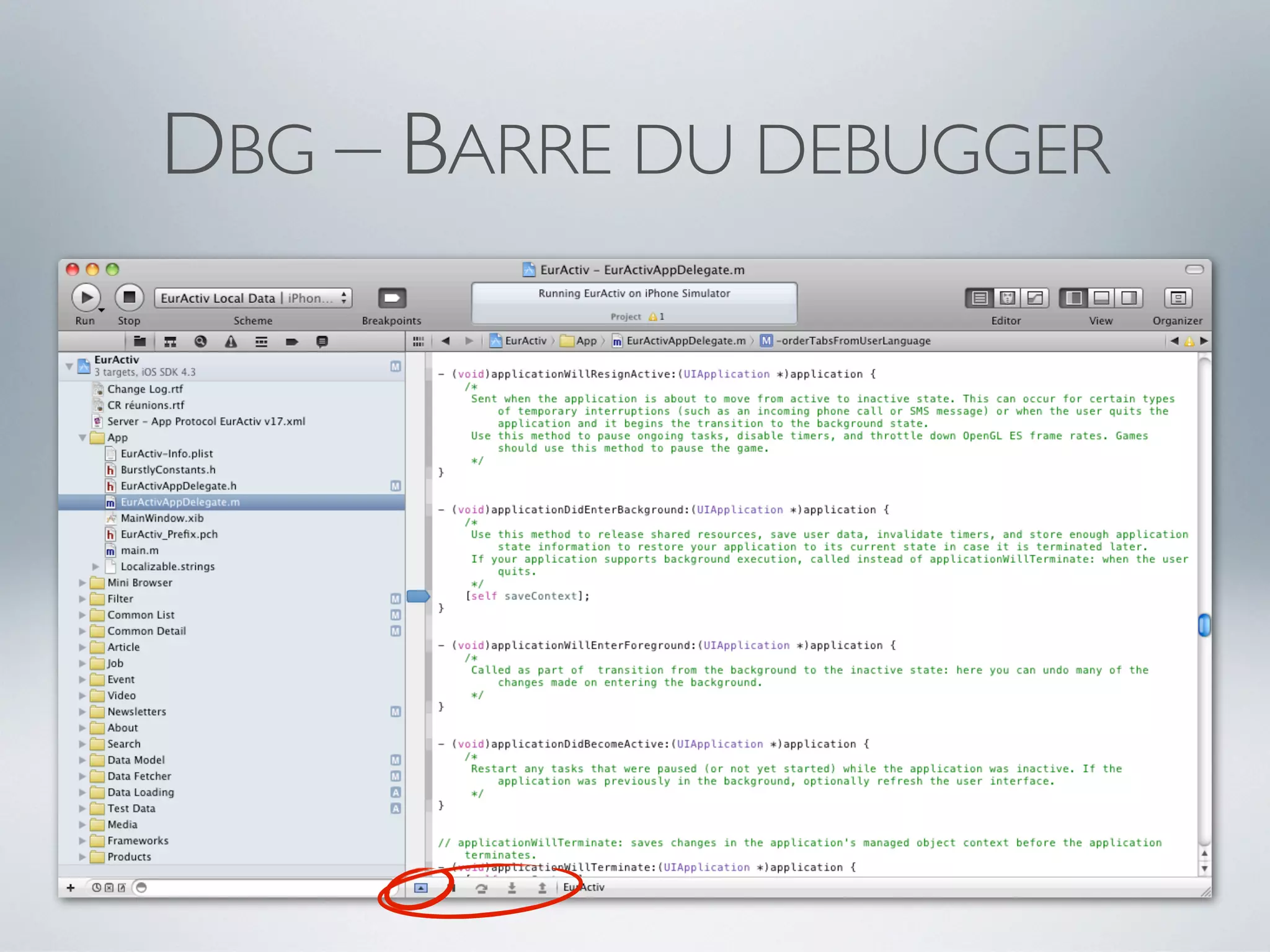The image size is (1270, 952).
Task: Filter navigator by source-control status icon
Action: point(109,888)
